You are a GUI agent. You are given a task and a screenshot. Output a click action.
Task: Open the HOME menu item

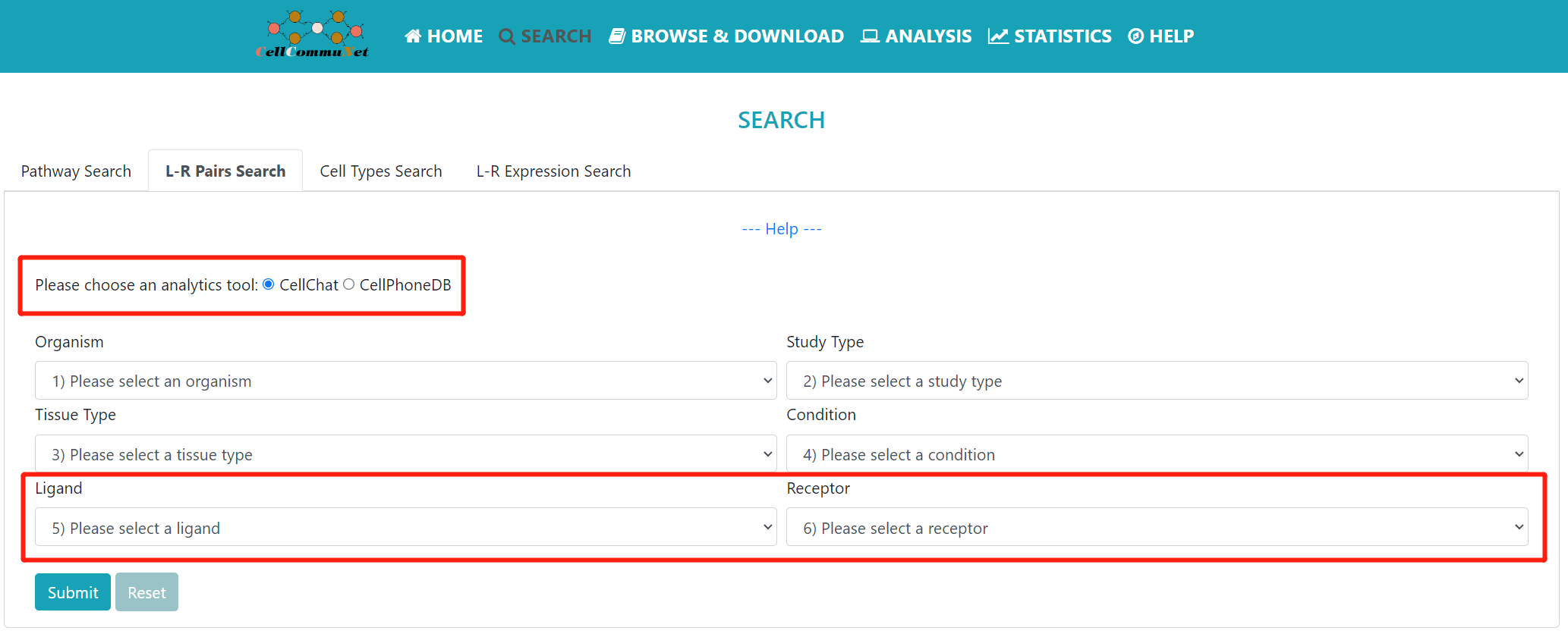coord(444,36)
